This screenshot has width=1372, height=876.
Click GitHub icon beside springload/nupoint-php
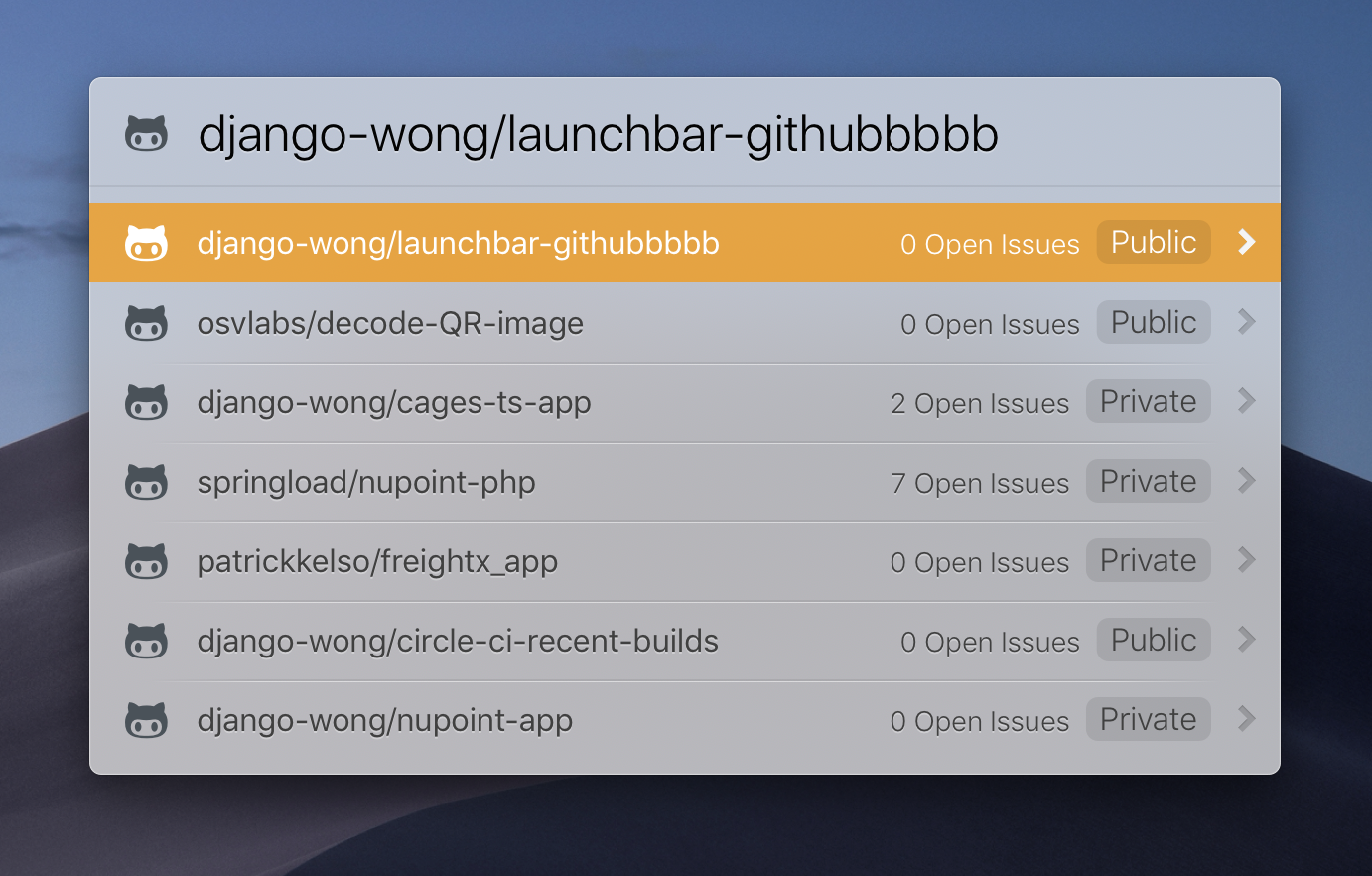click(146, 481)
